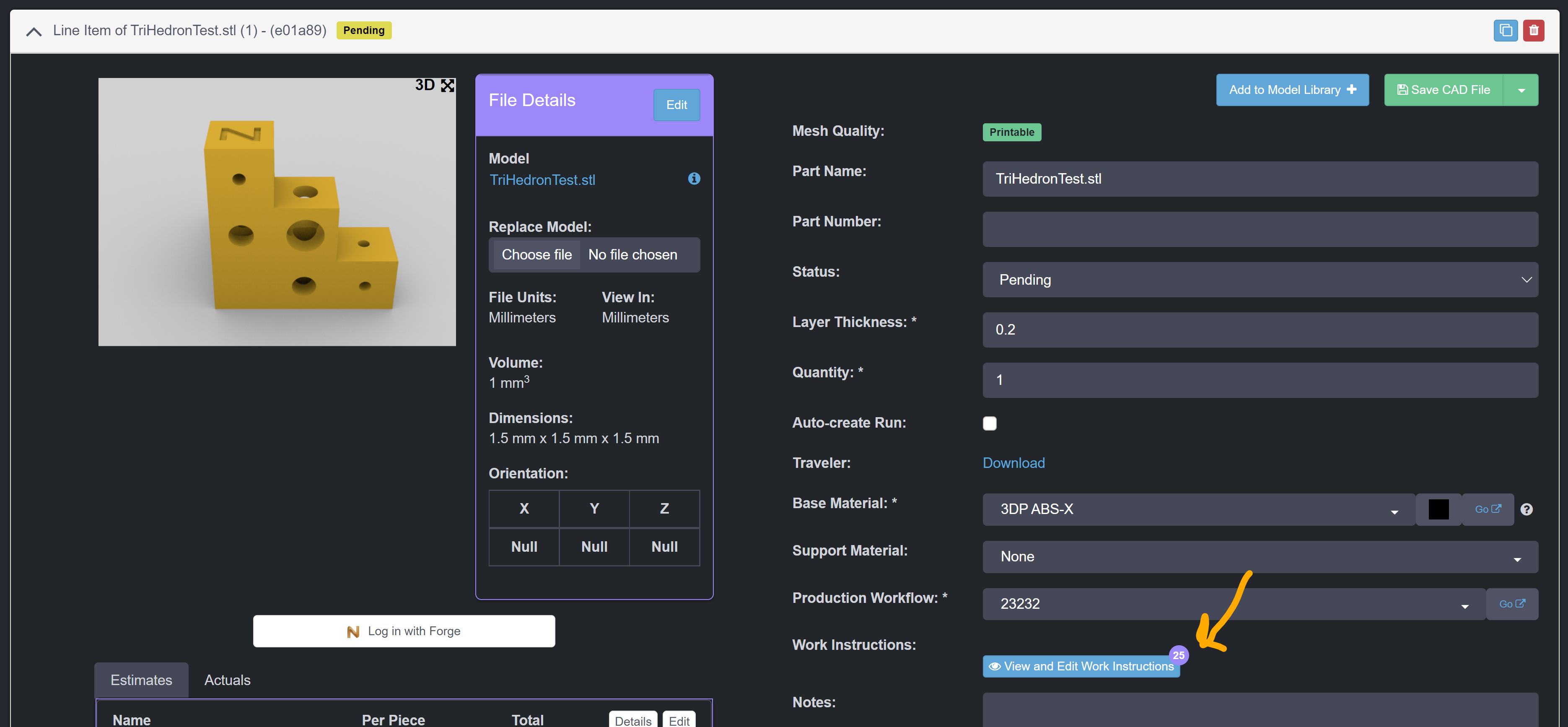
Task: Click the 3D model preview thumbnail
Action: pyautogui.click(x=277, y=212)
